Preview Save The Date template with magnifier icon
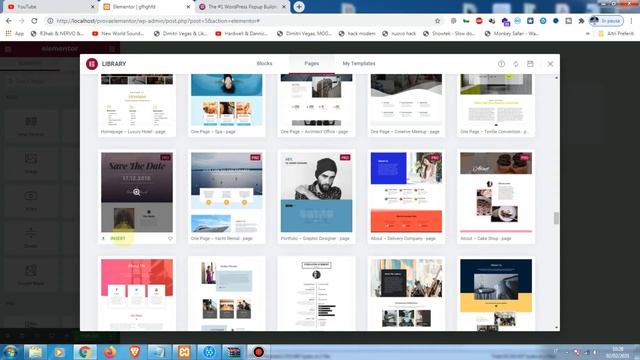 coord(136,192)
